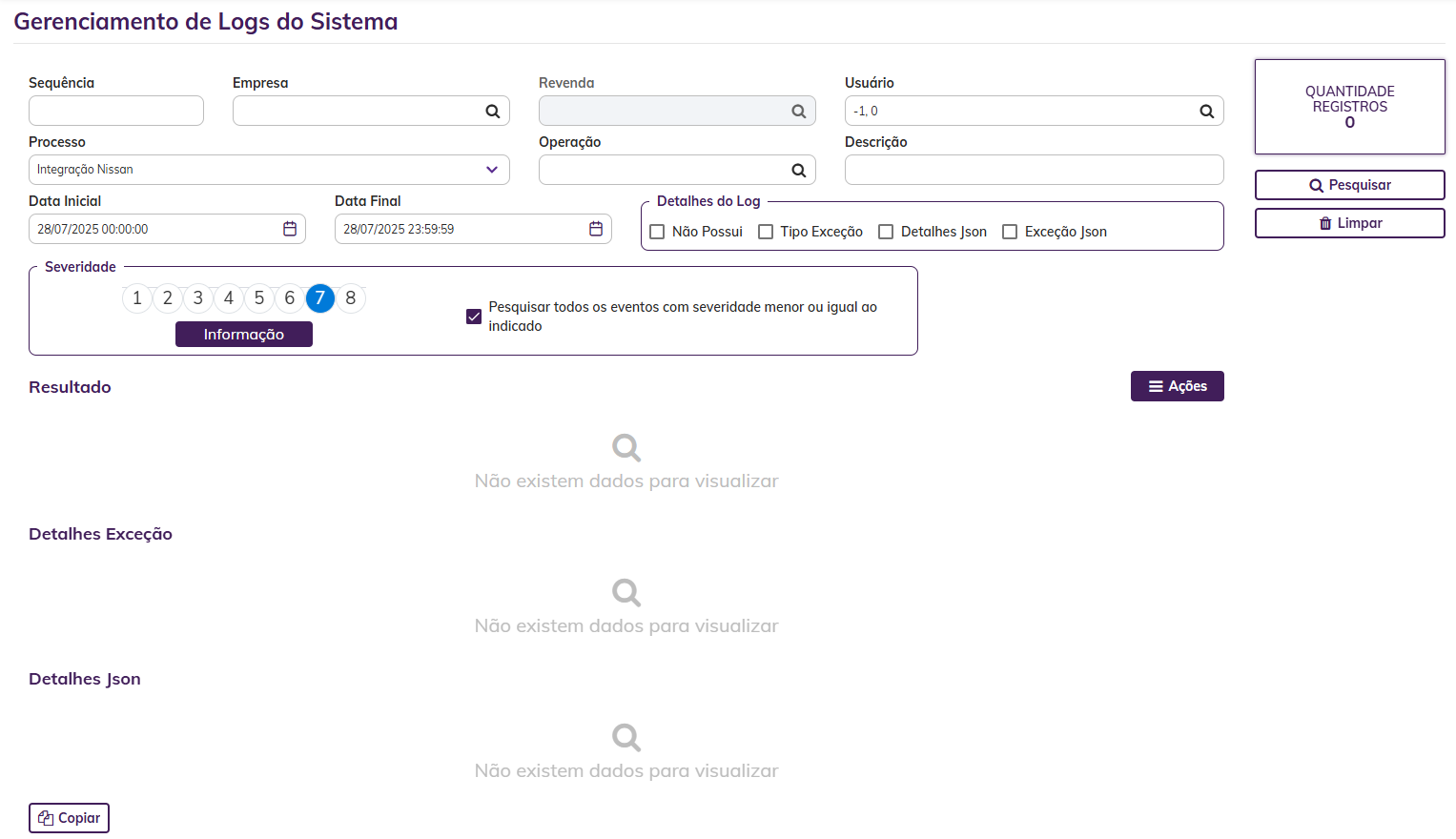Click into the Sequência input field
Screen dimensions: 1456x839
pyautogui.click(x=115, y=111)
